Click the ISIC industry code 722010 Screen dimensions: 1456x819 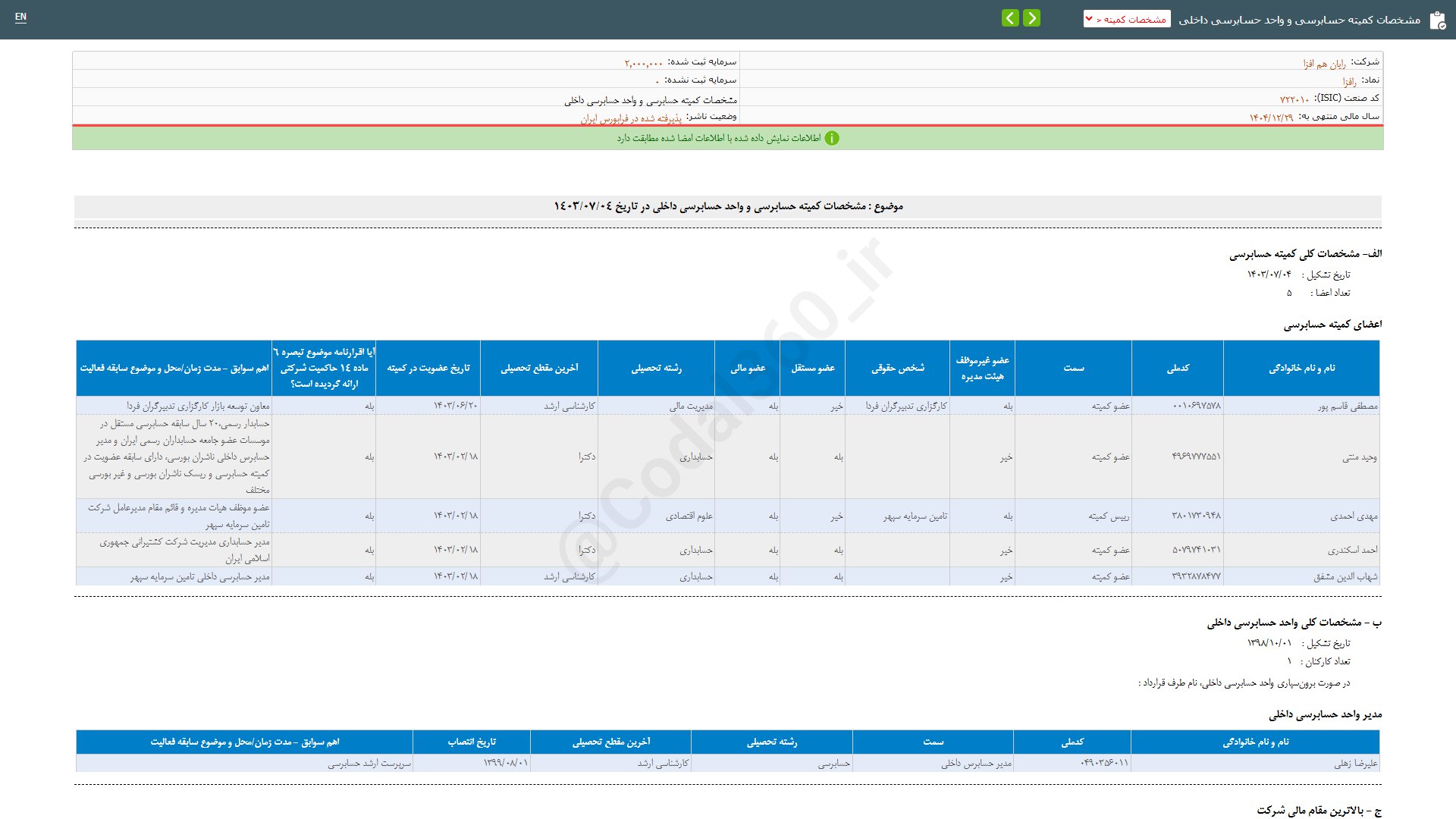pyautogui.click(x=1294, y=99)
